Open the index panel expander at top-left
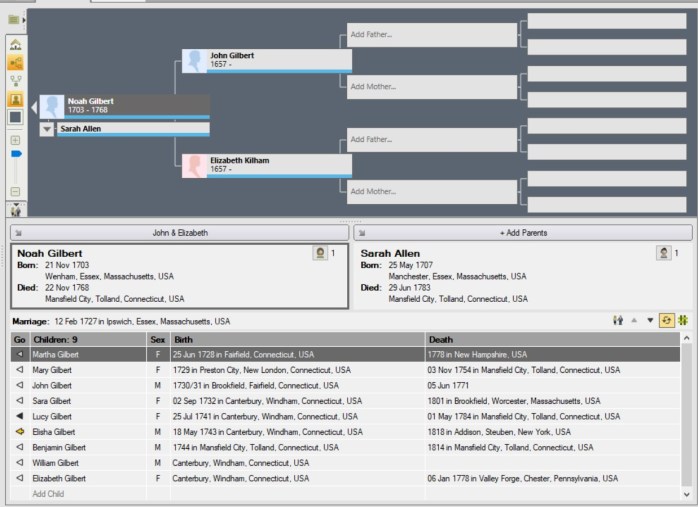698x507 pixels. [x=15, y=19]
